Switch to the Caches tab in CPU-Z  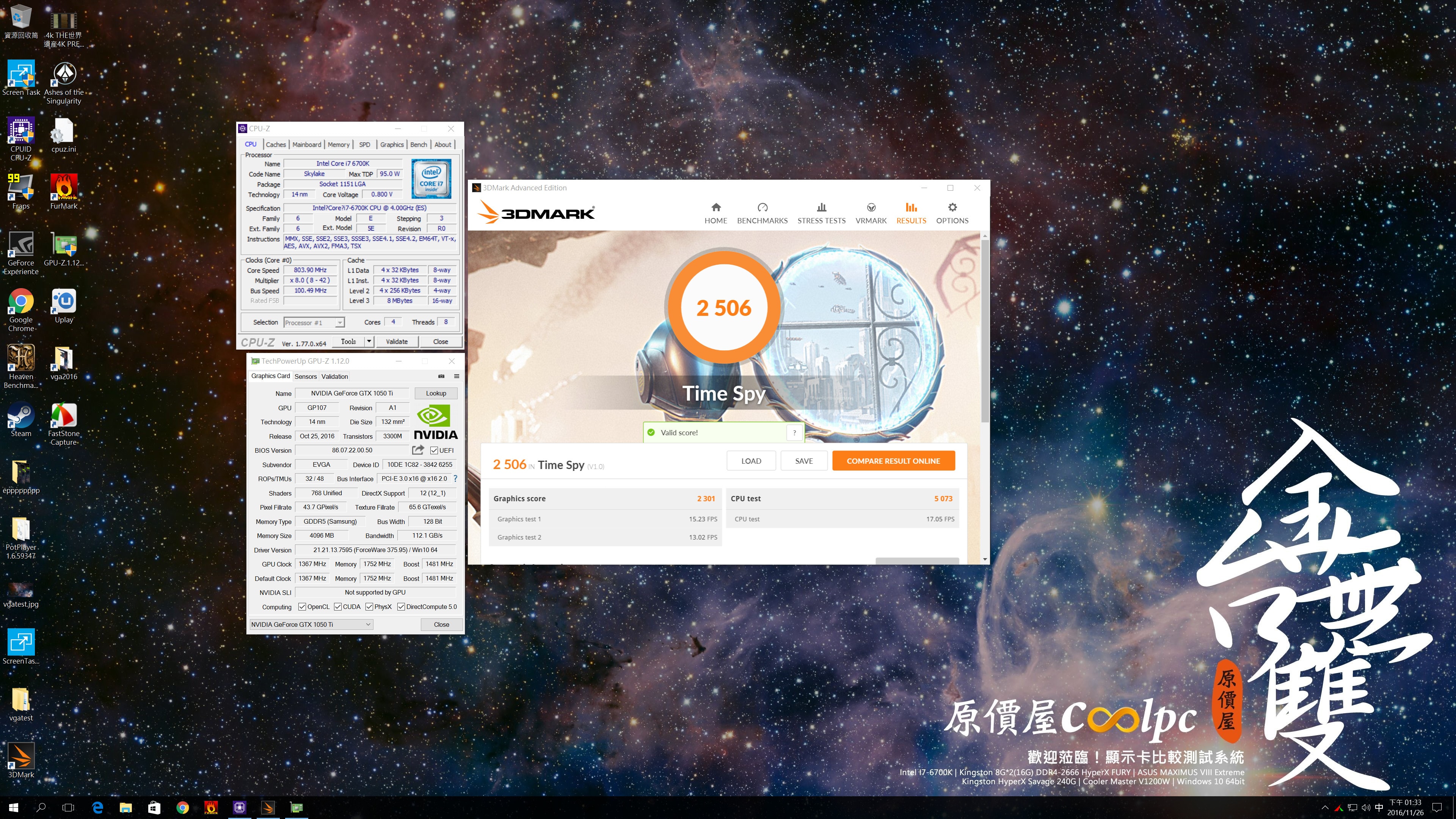(x=276, y=145)
